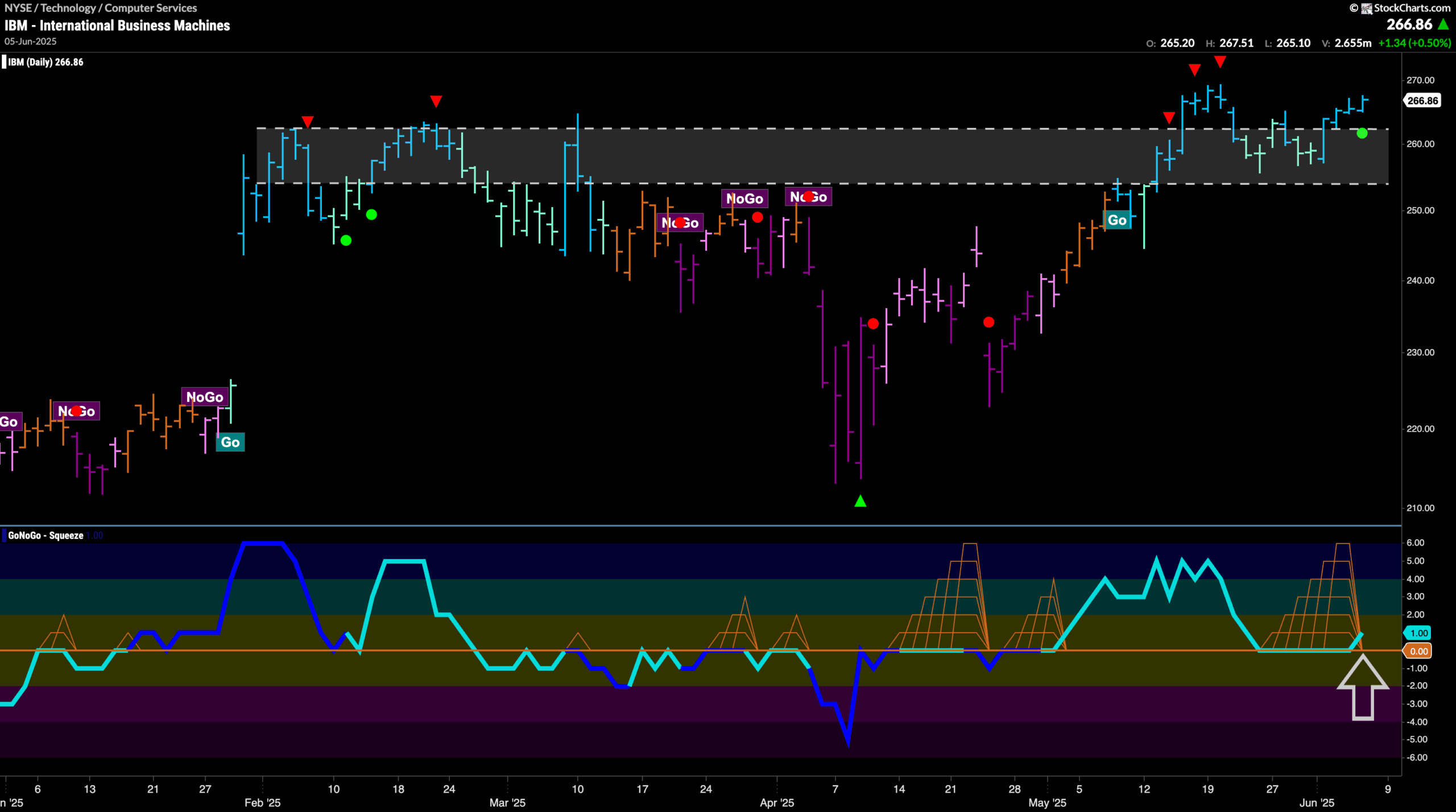
Task: Click the 05-Jun-2025 date text
Action: tap(31, 42)
